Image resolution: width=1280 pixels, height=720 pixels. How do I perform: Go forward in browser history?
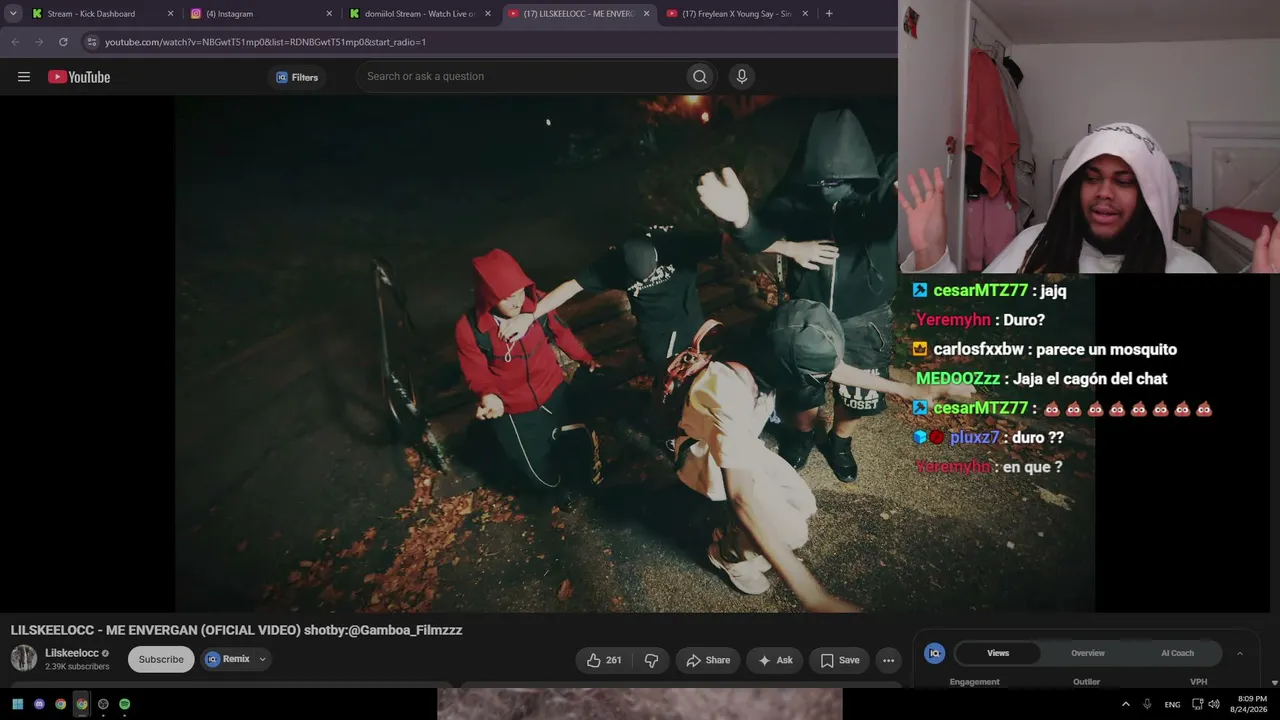coord(39,42)
